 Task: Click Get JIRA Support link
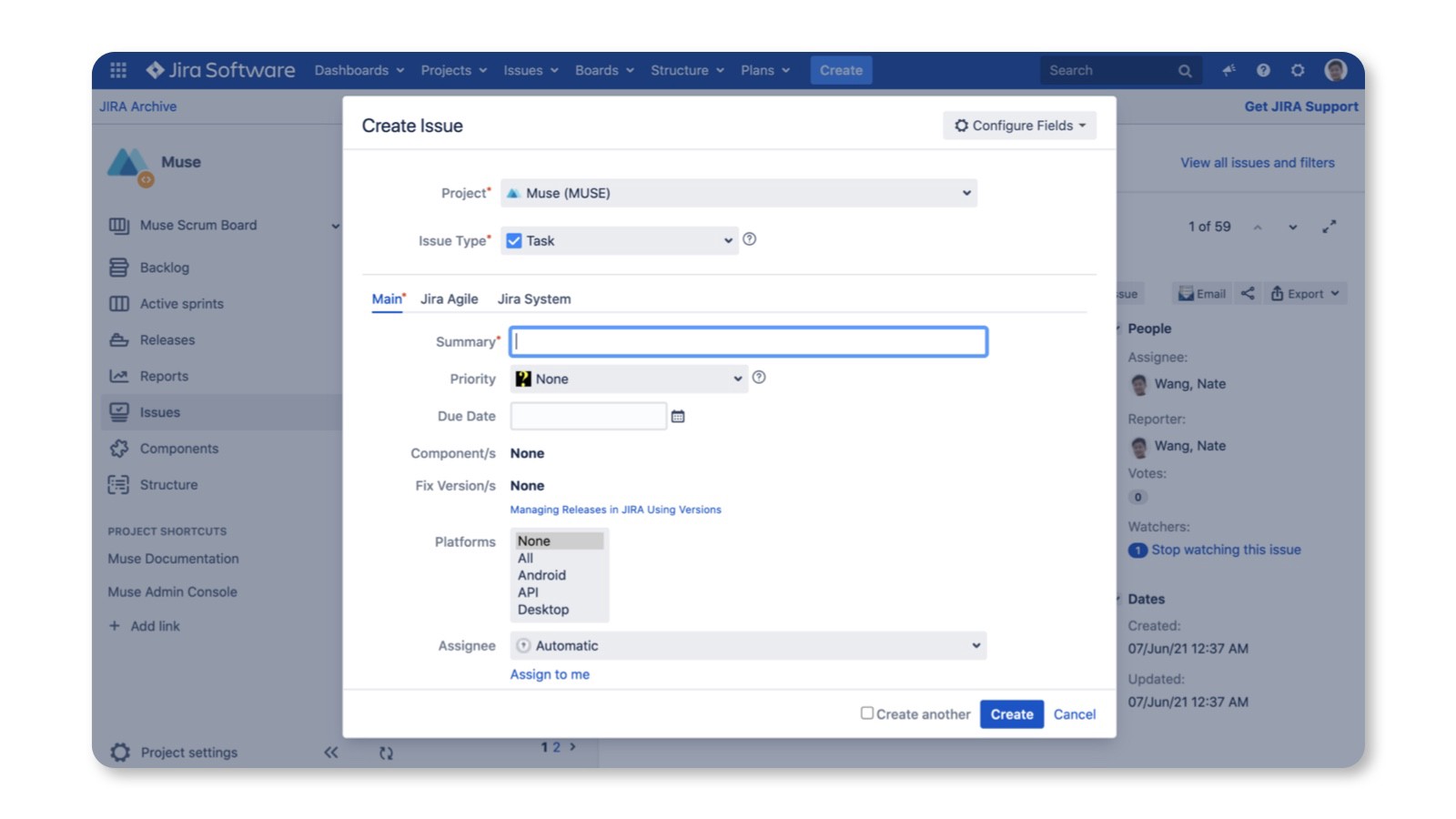pyautogui.click(x=1301, y=106)
